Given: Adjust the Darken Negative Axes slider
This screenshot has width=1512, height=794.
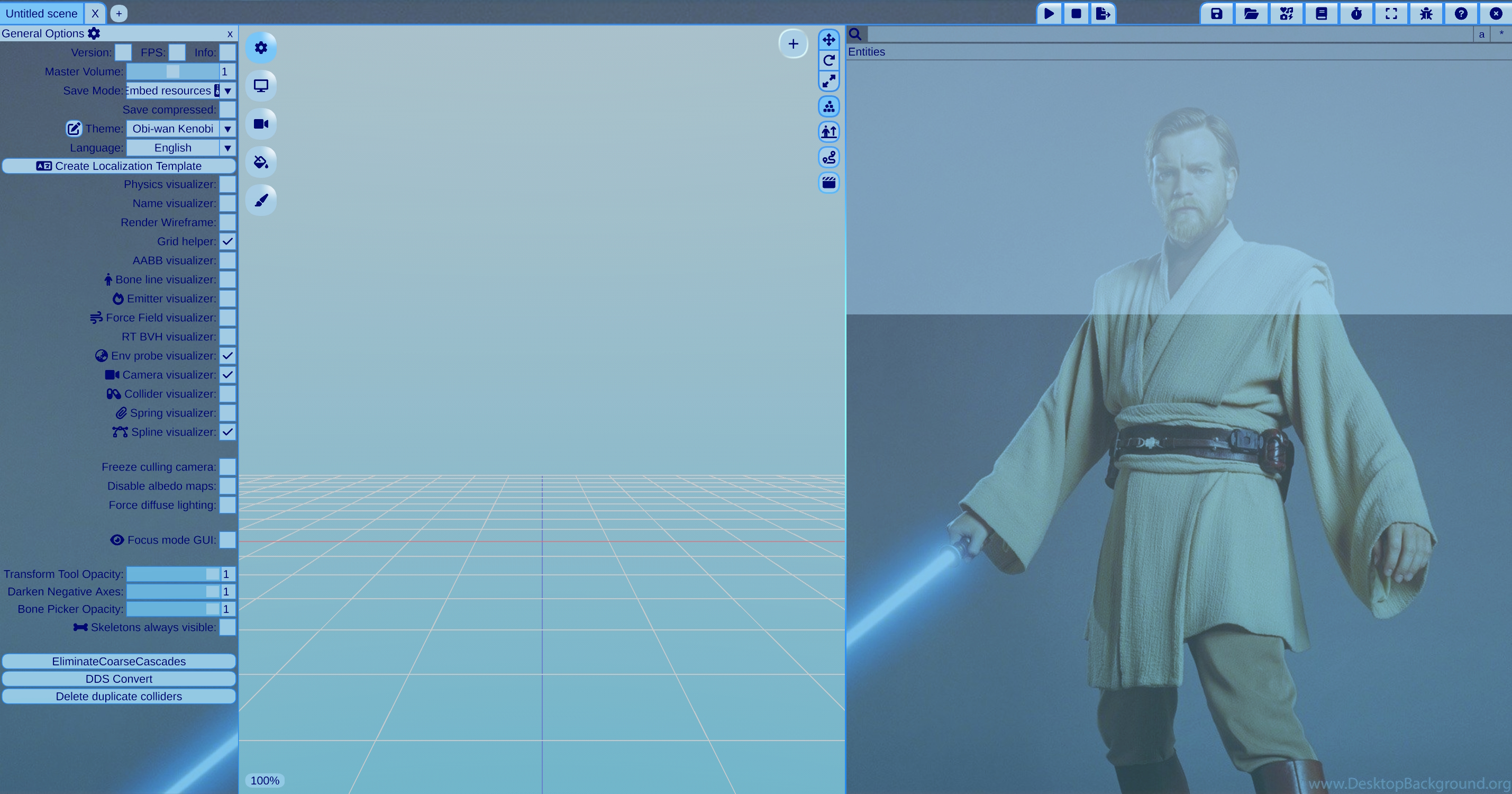Looking at the screenshot, I should pyautogui.click(x=173, y=591).
